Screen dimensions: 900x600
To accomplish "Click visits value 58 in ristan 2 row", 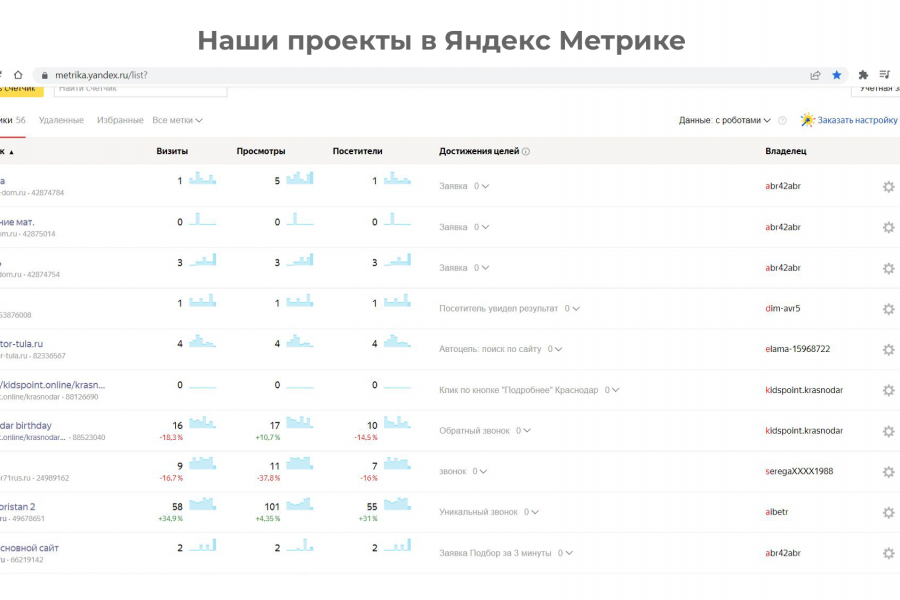I will pos(177,507).
